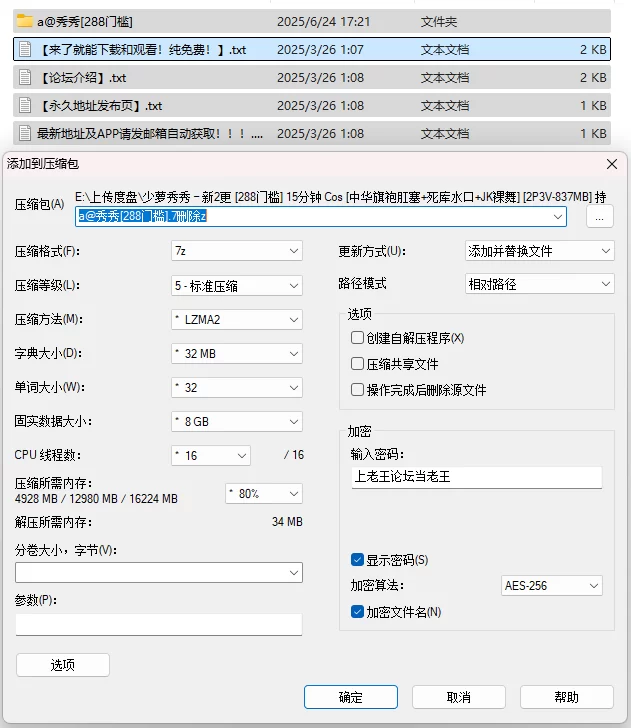Viewport: 631px width, 728px height.
Task: Open the 加密算法 AES-256 dropdown
Action: pos(552,585)
